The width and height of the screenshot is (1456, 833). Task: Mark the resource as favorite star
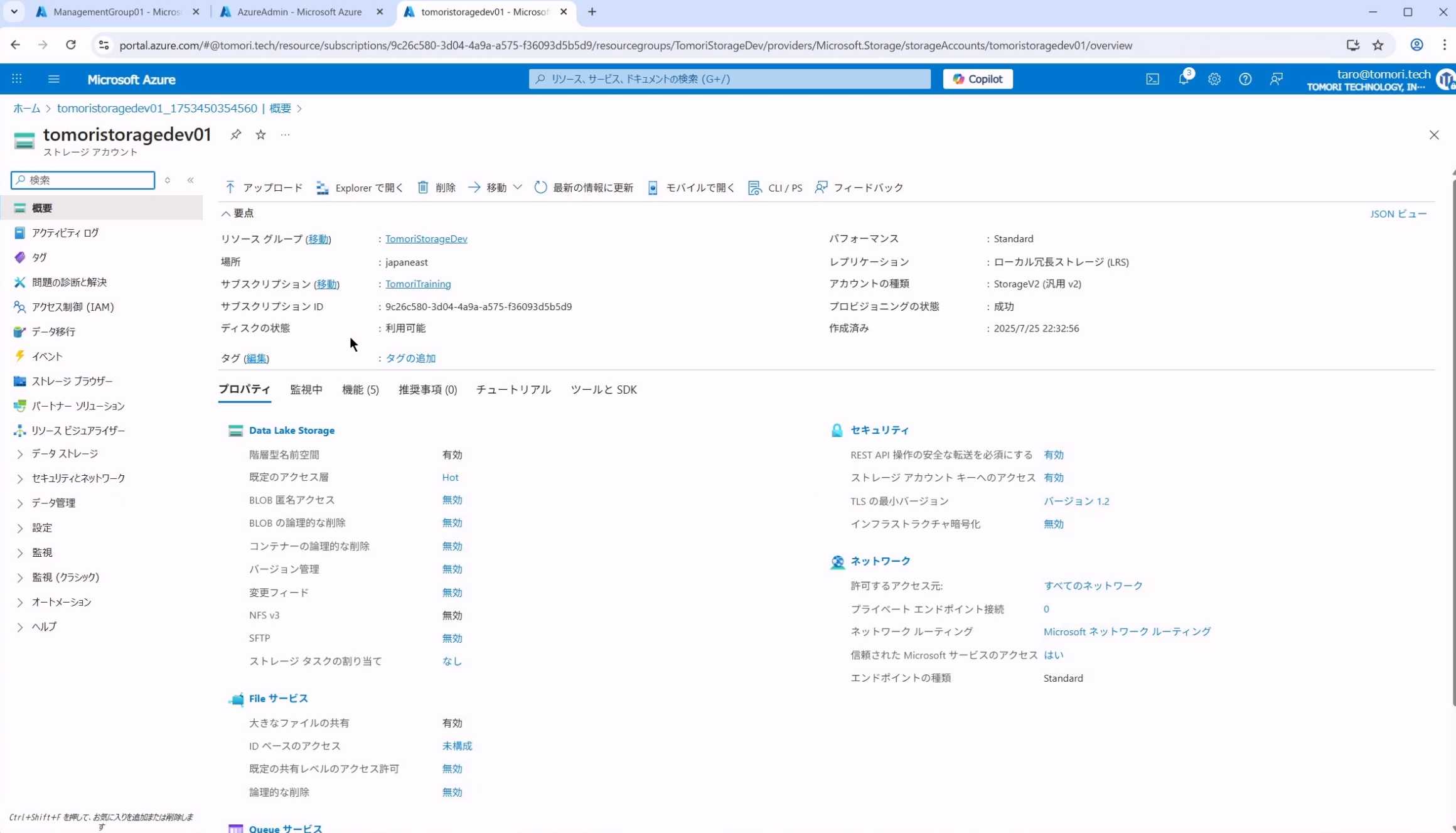(x=260, y=134)
